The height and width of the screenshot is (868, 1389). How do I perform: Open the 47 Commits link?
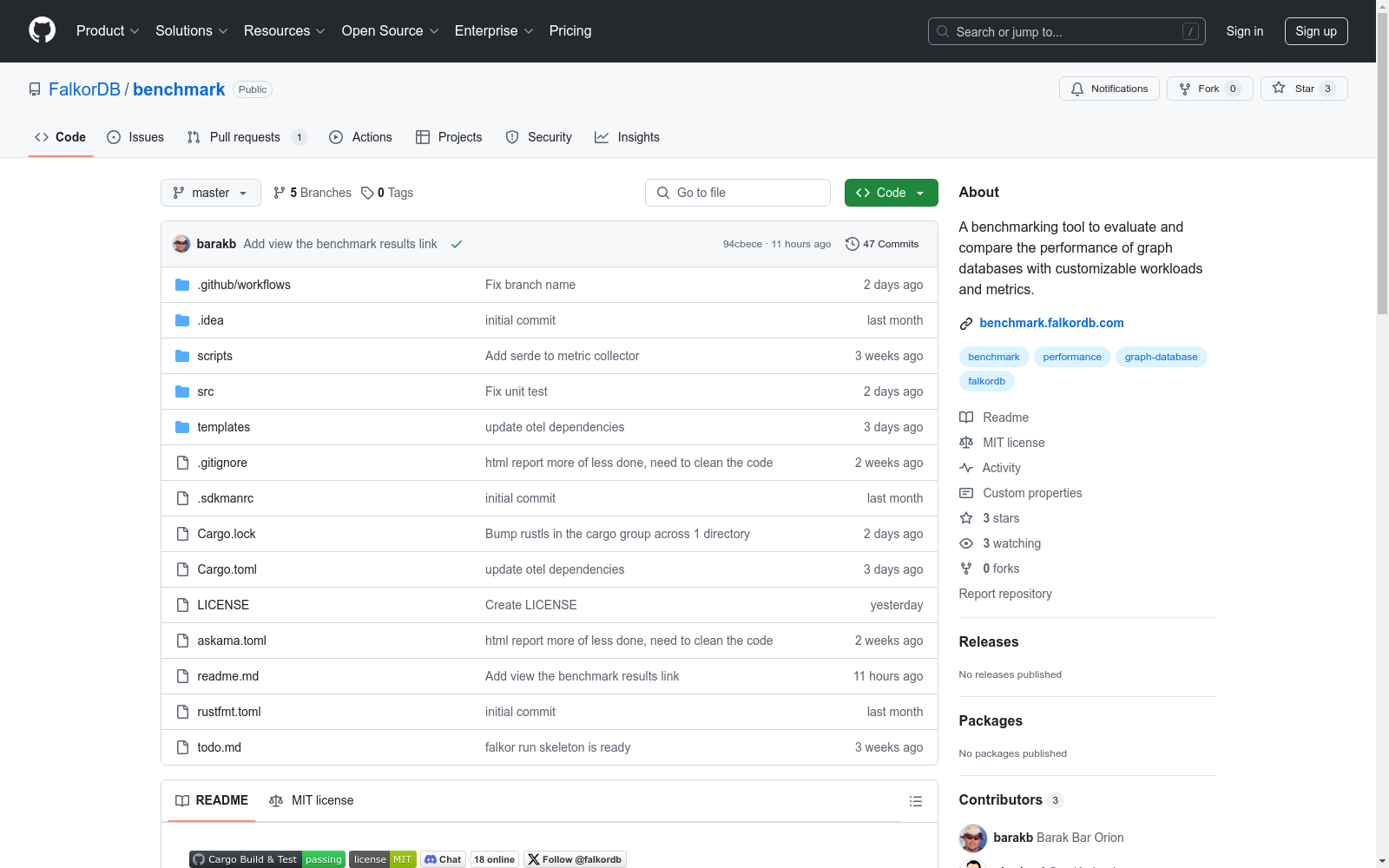tap(882, 244)
